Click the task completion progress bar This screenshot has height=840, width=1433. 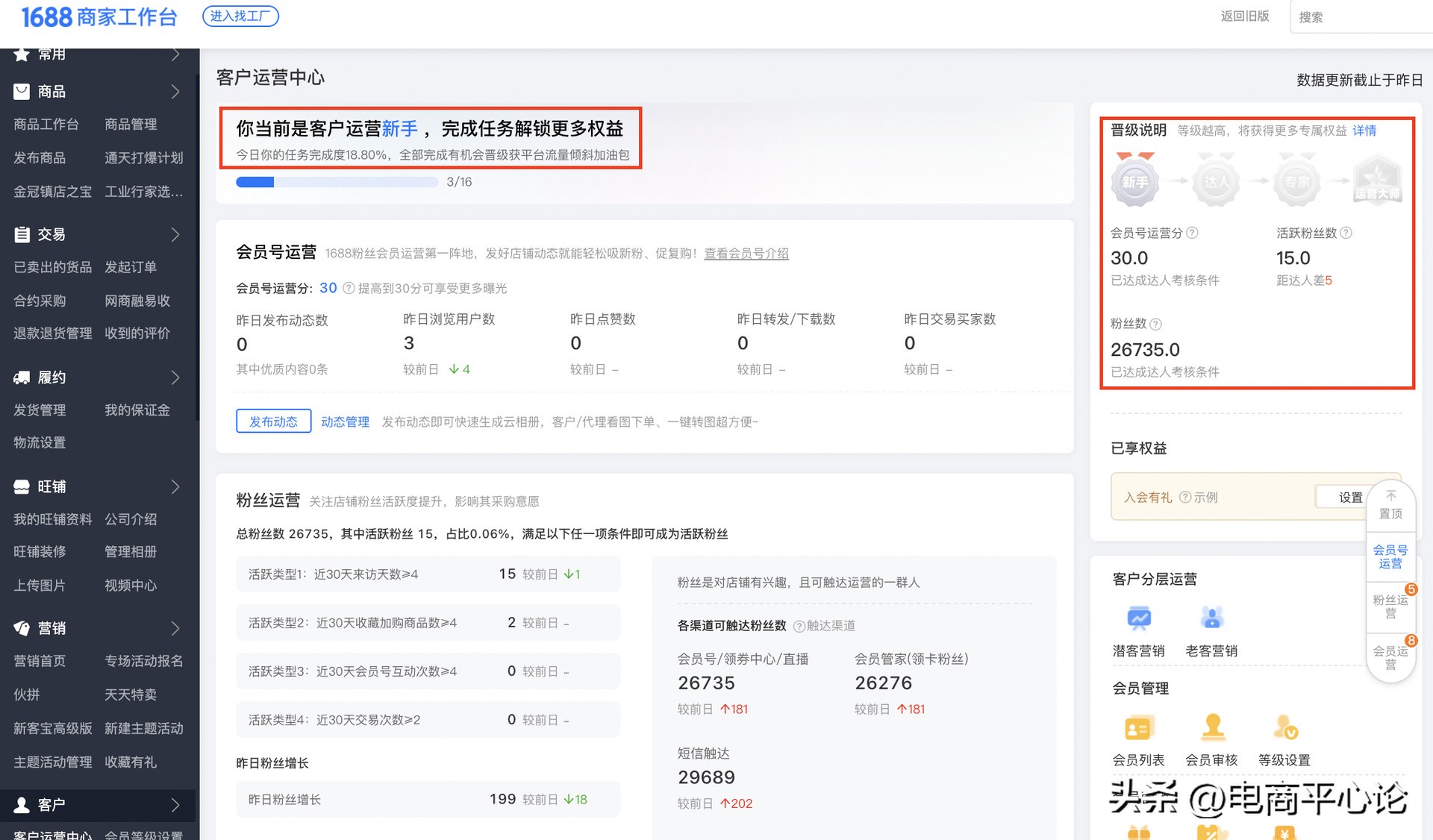[x=336, y=181]
